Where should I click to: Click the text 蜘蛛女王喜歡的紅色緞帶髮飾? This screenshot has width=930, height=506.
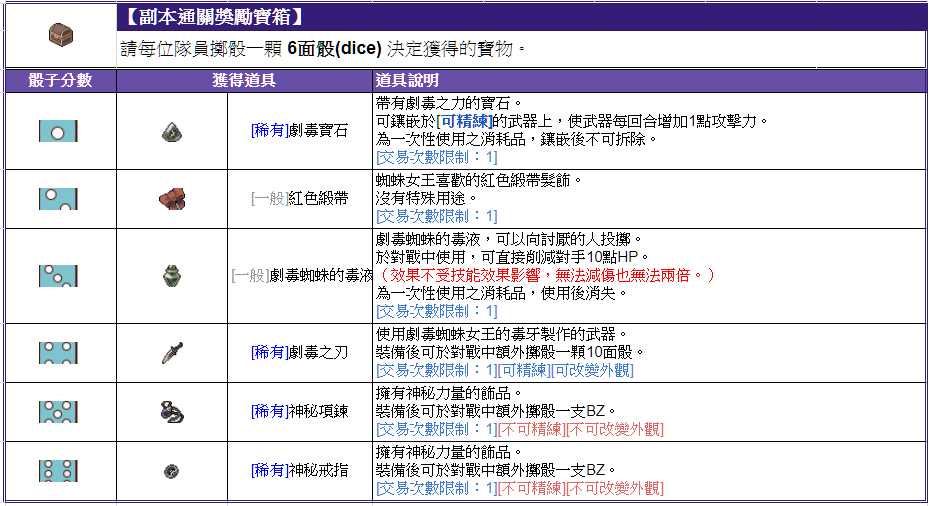479,180
